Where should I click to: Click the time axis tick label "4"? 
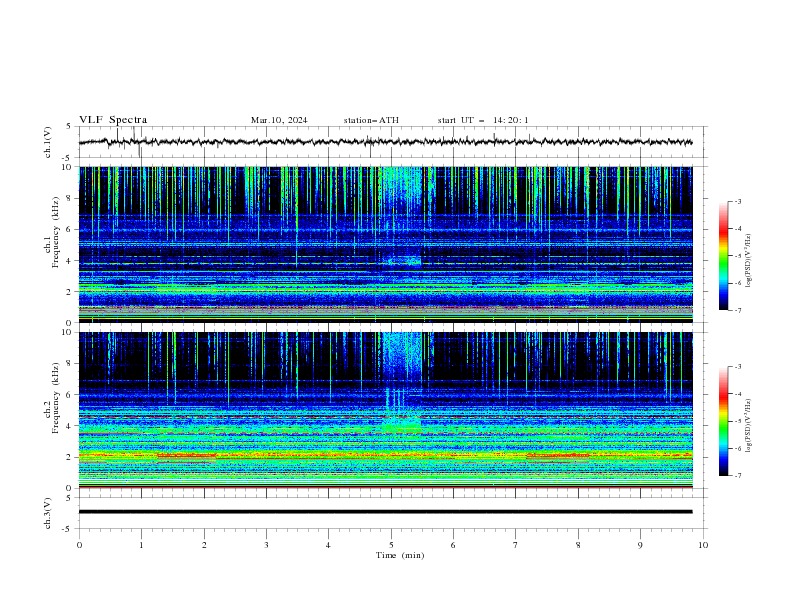pyautogui.click(x=328, y=545)
